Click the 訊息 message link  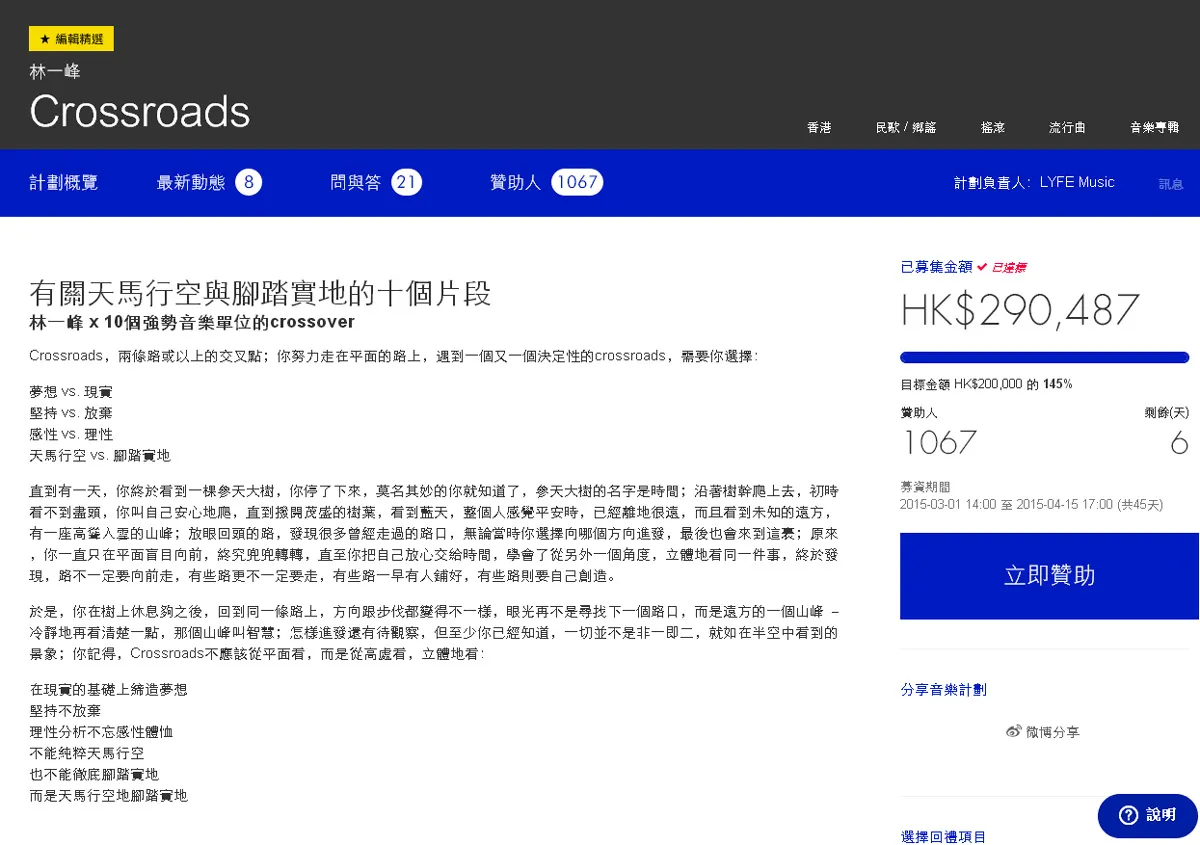pyautogui.click(x=1171, y=184)
